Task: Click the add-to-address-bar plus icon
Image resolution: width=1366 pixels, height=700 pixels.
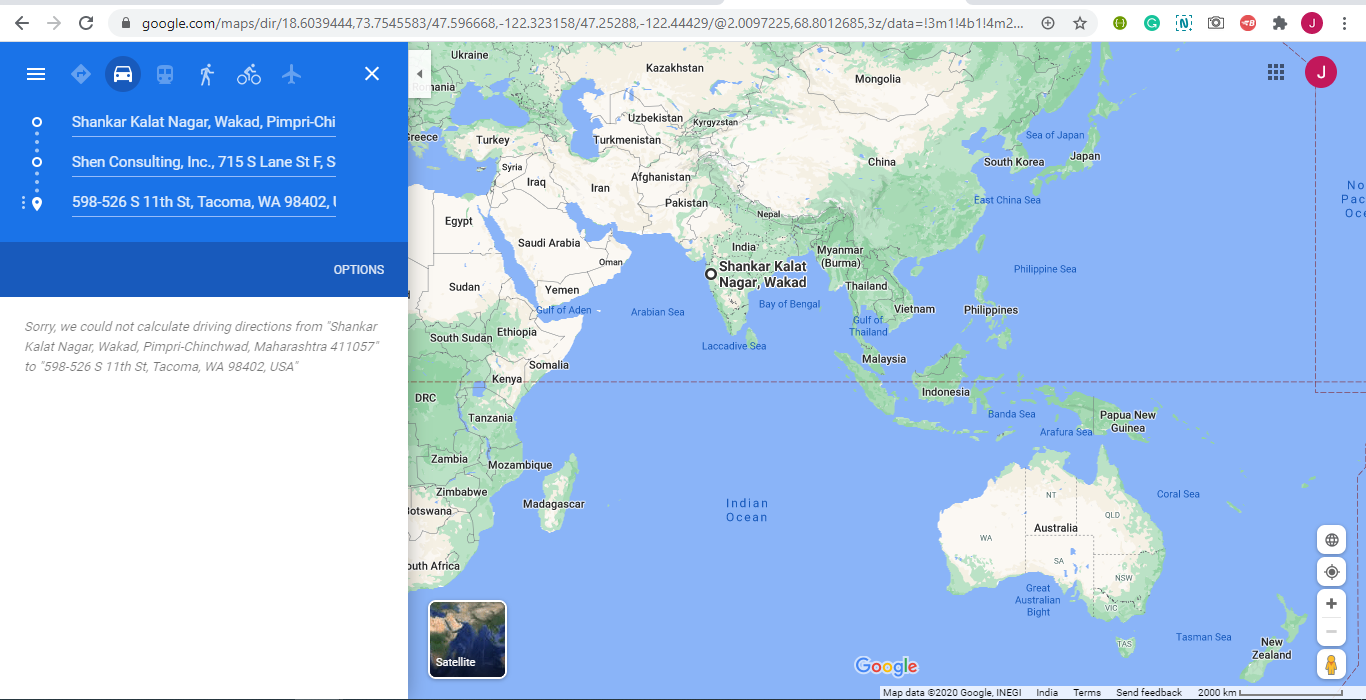Action: (1048, 23)
